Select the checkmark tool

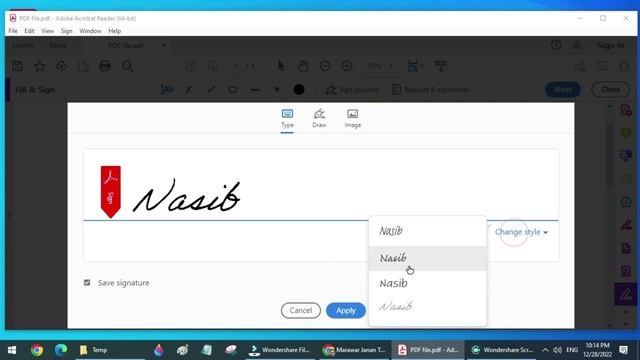pos(211,89)
